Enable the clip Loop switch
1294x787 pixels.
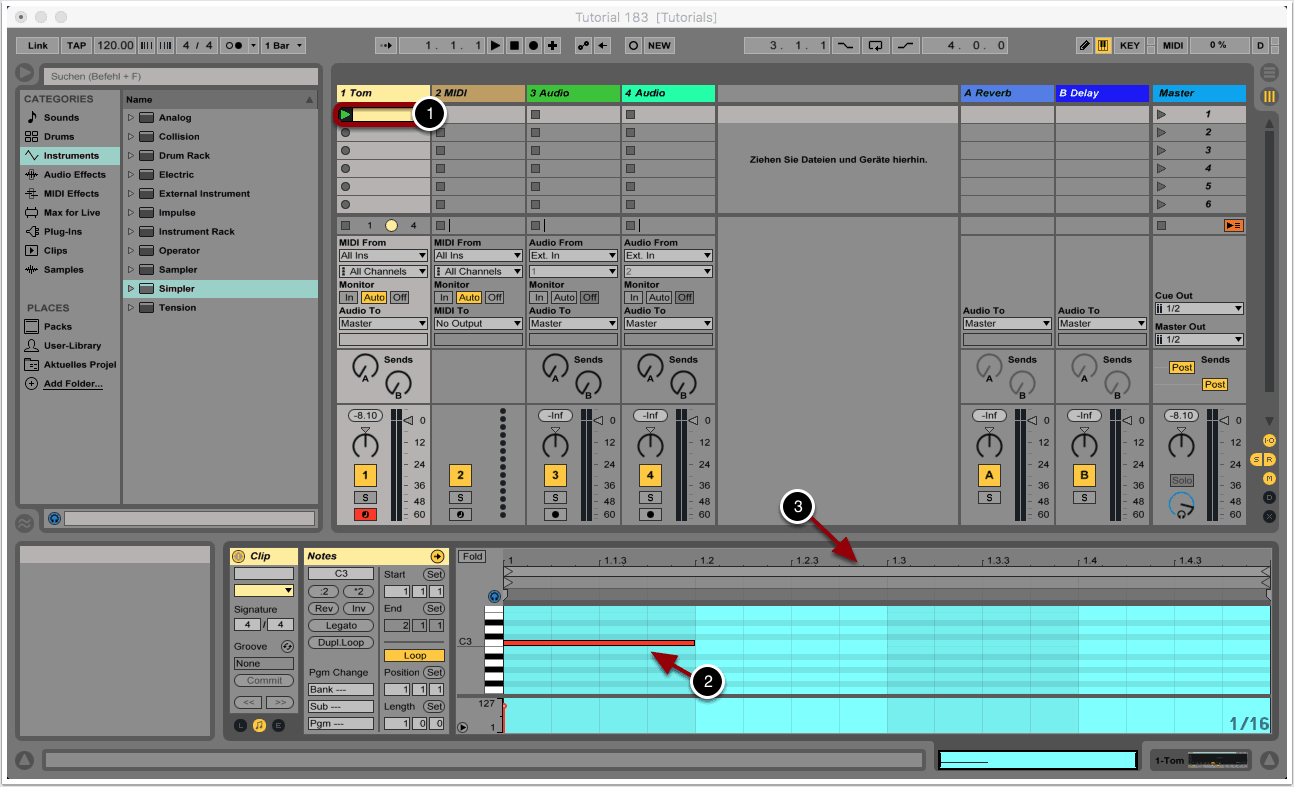click(x=414, y=655)
